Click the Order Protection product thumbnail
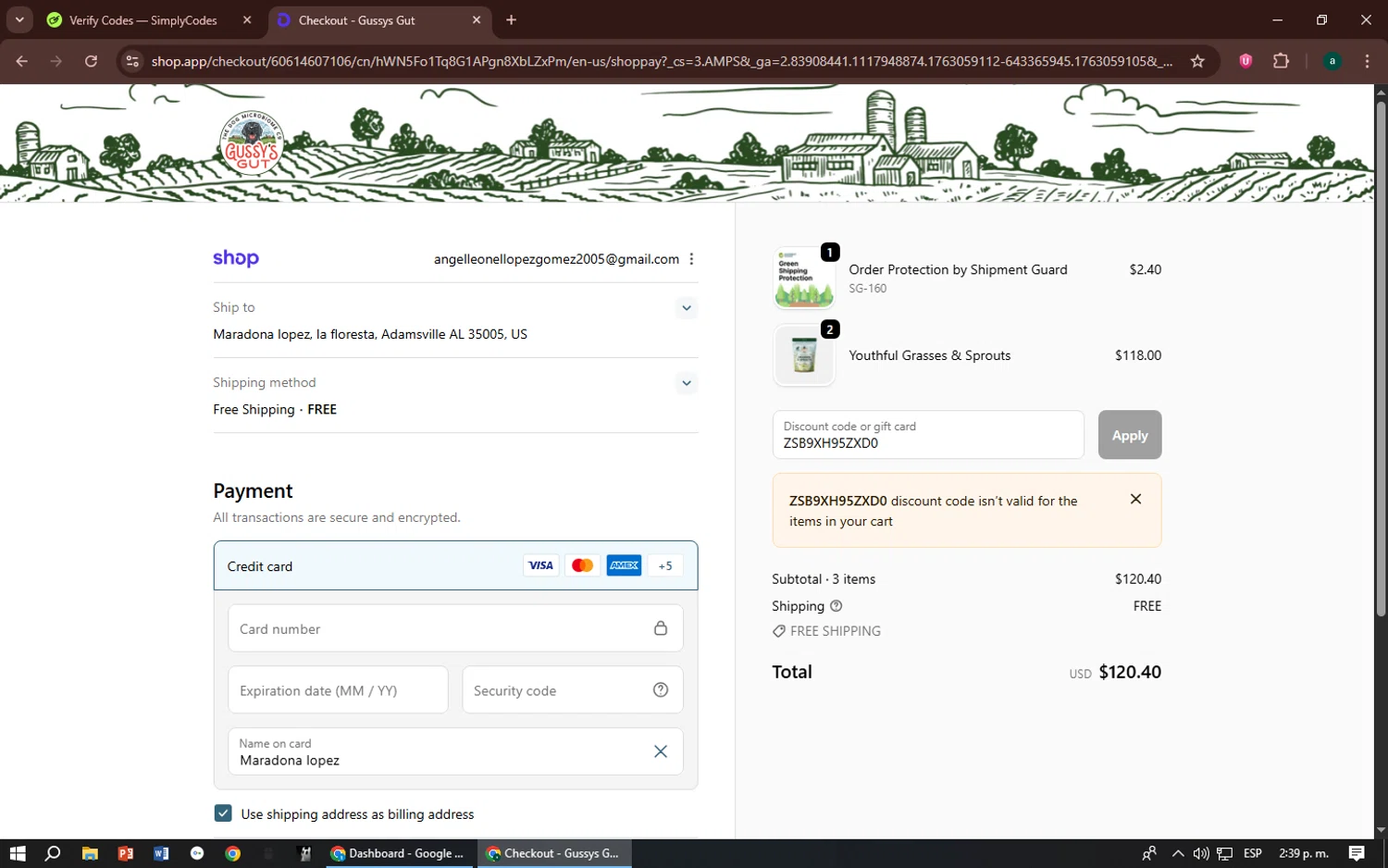 tap(804, 278)
